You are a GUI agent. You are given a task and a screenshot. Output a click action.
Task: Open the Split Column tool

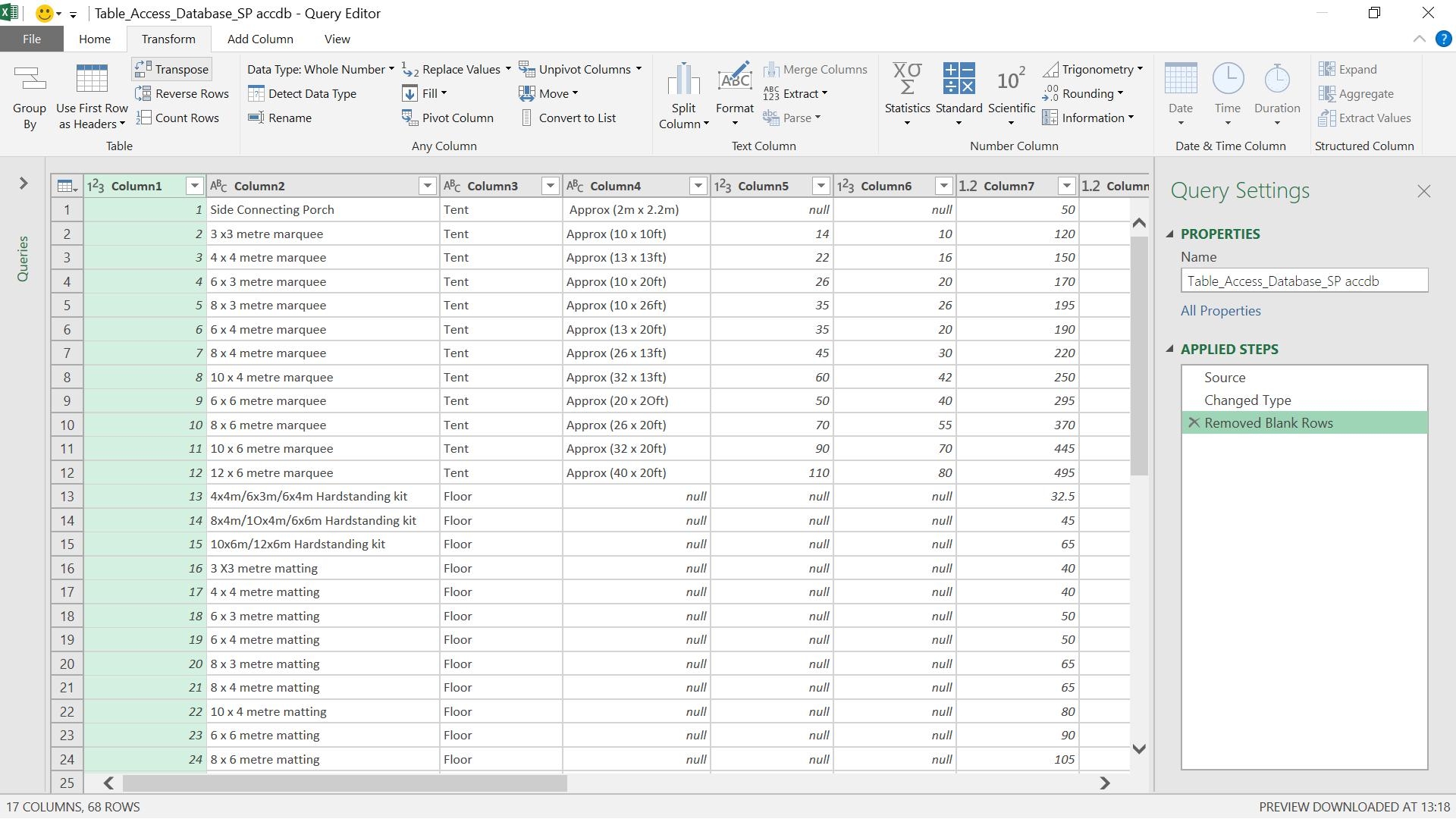683,97
